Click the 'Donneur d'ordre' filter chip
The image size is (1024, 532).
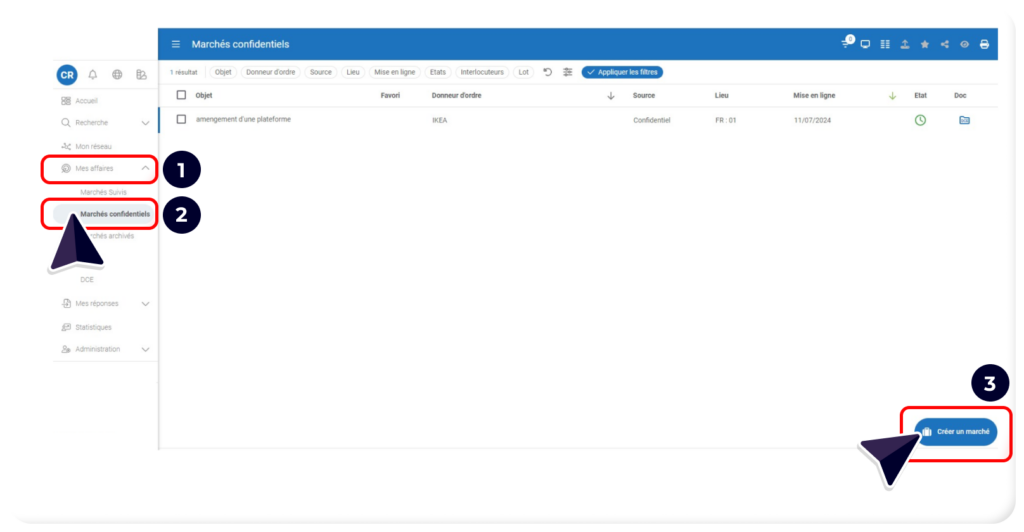(x=271, y=72)
